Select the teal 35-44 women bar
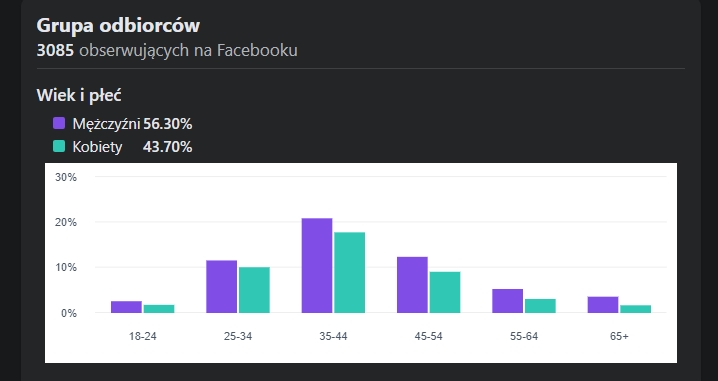 (349, 272)
